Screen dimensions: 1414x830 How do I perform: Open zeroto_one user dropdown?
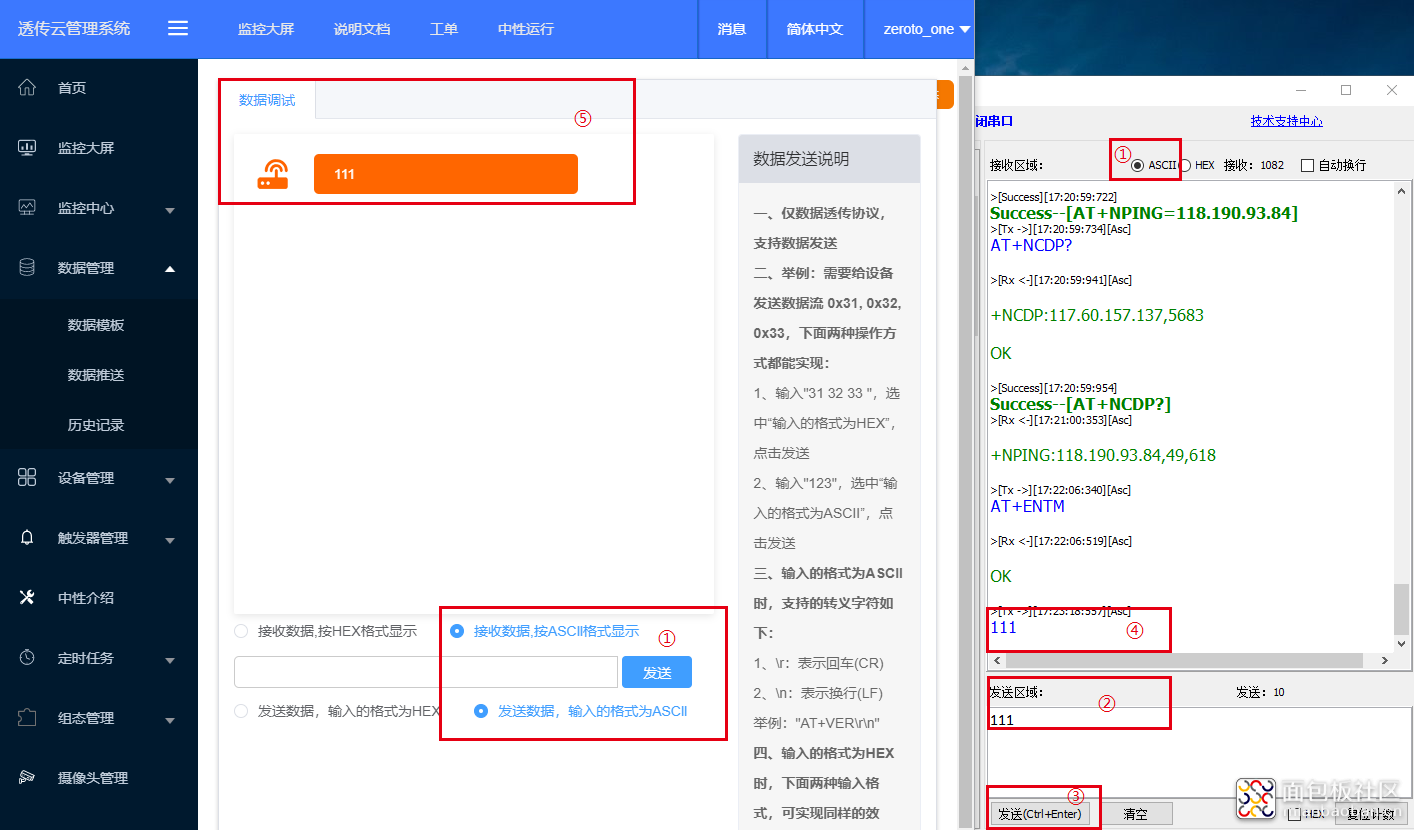[x=926, y=29]
